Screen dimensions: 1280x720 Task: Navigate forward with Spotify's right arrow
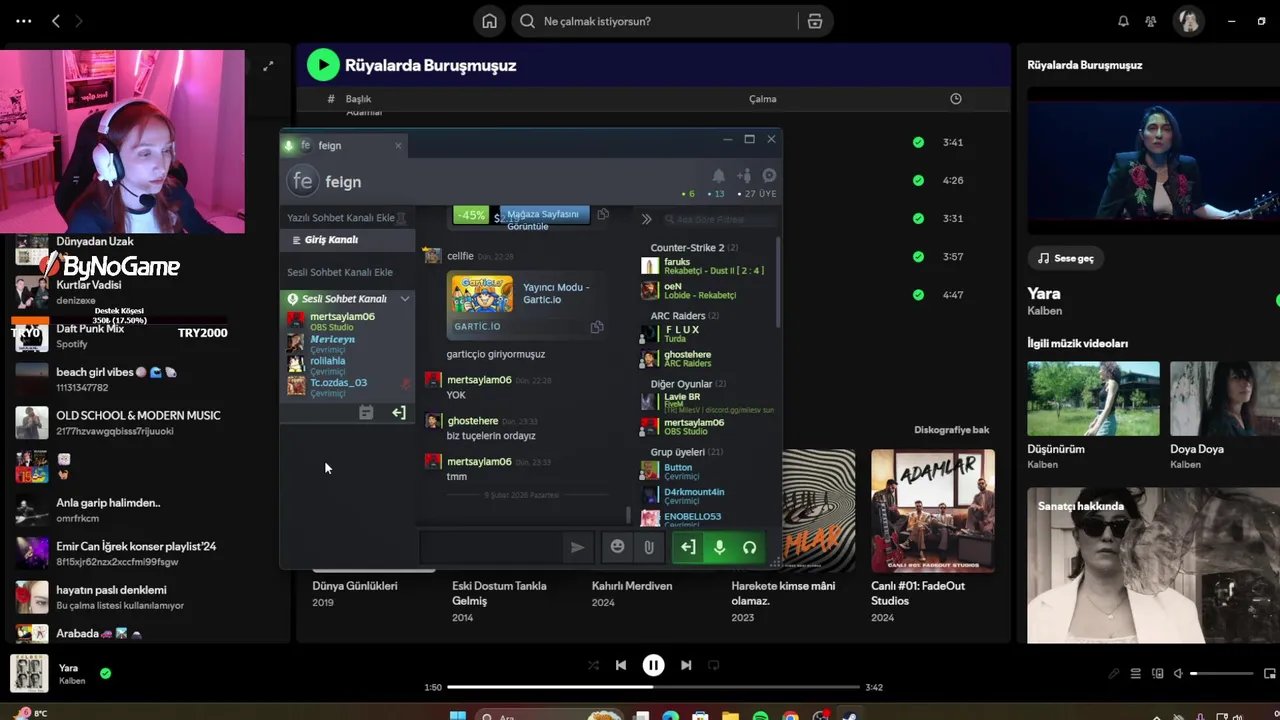79,21
